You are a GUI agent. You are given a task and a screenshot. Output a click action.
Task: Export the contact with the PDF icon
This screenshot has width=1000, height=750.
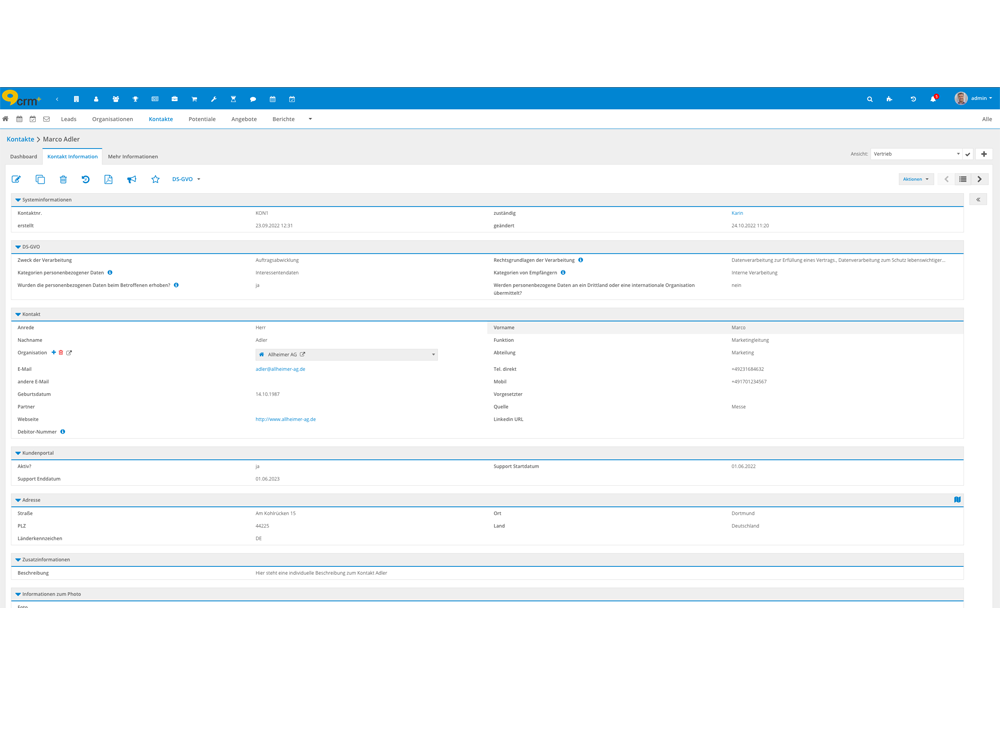(108, 179)
